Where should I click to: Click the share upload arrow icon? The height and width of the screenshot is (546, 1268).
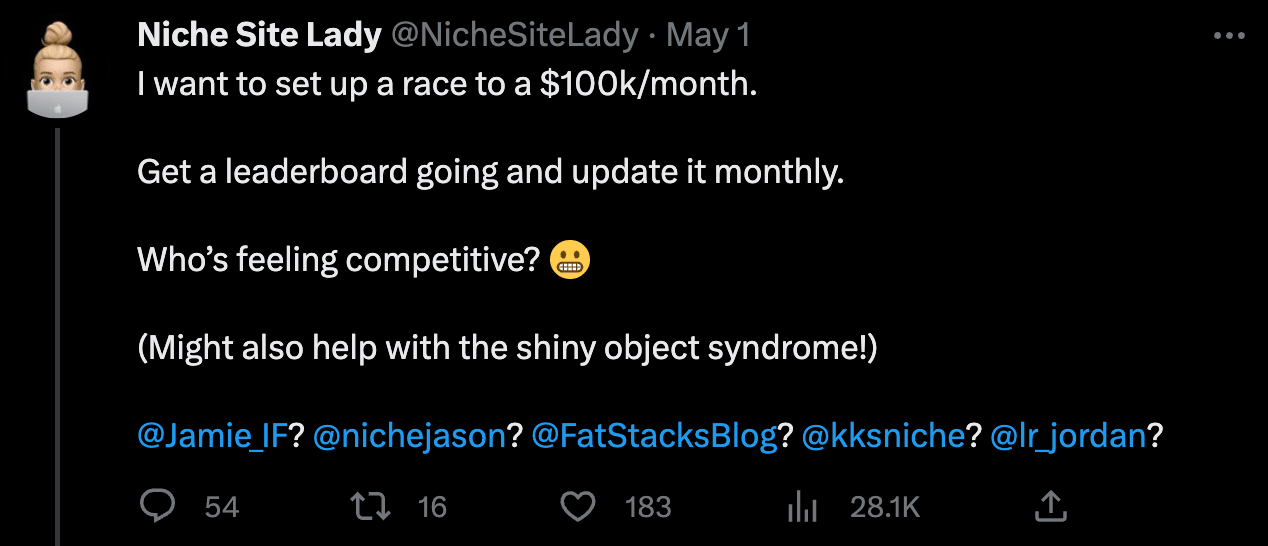1049,507
